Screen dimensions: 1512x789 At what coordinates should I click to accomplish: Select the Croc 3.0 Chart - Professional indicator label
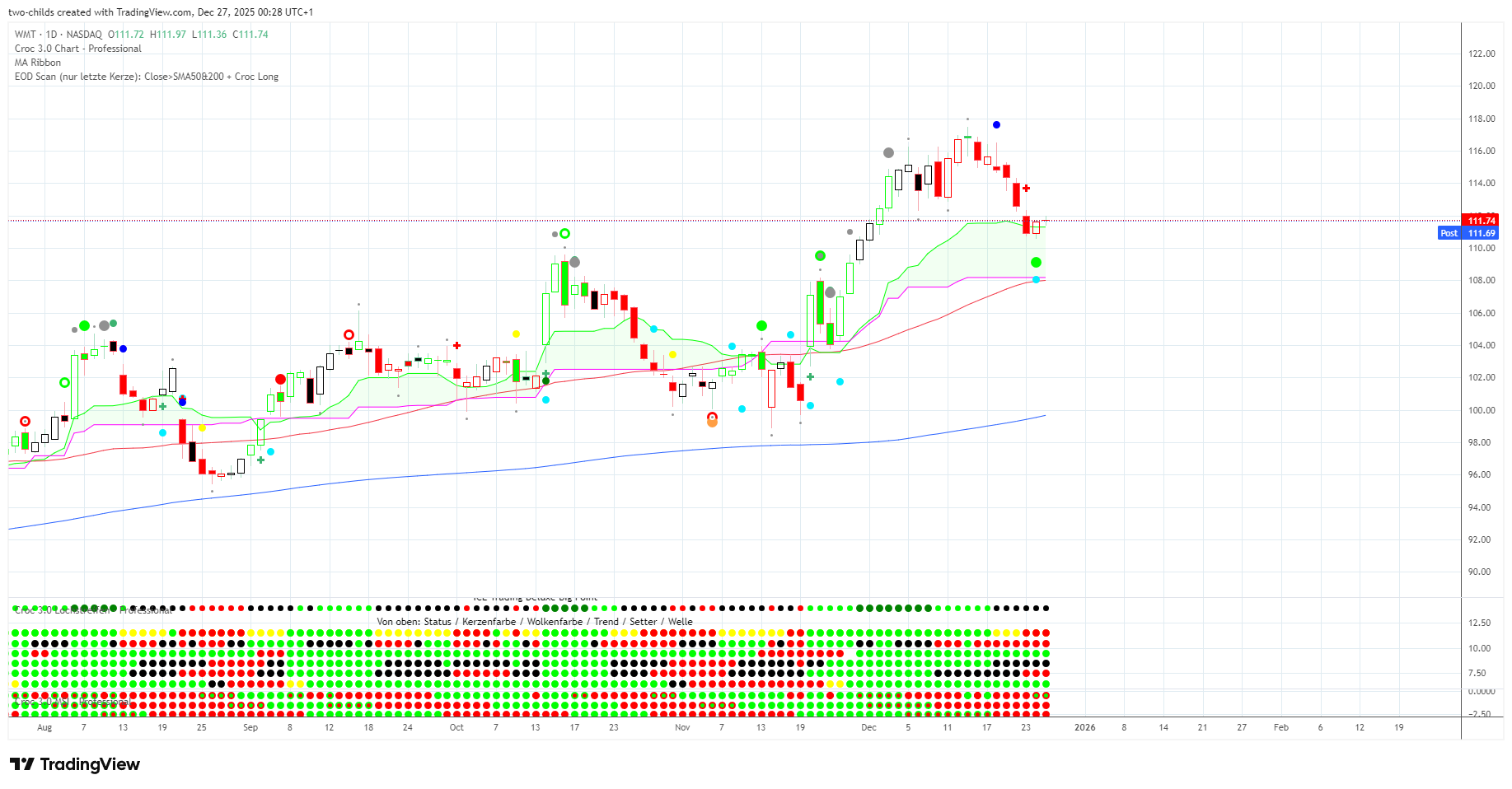tap(77, 49)
